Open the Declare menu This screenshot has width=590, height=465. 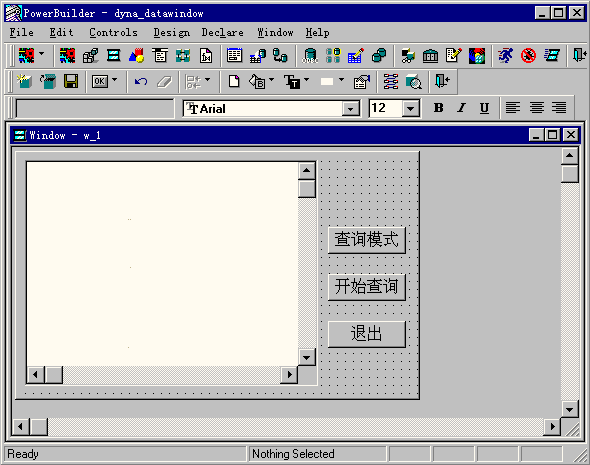pos(222,33)
